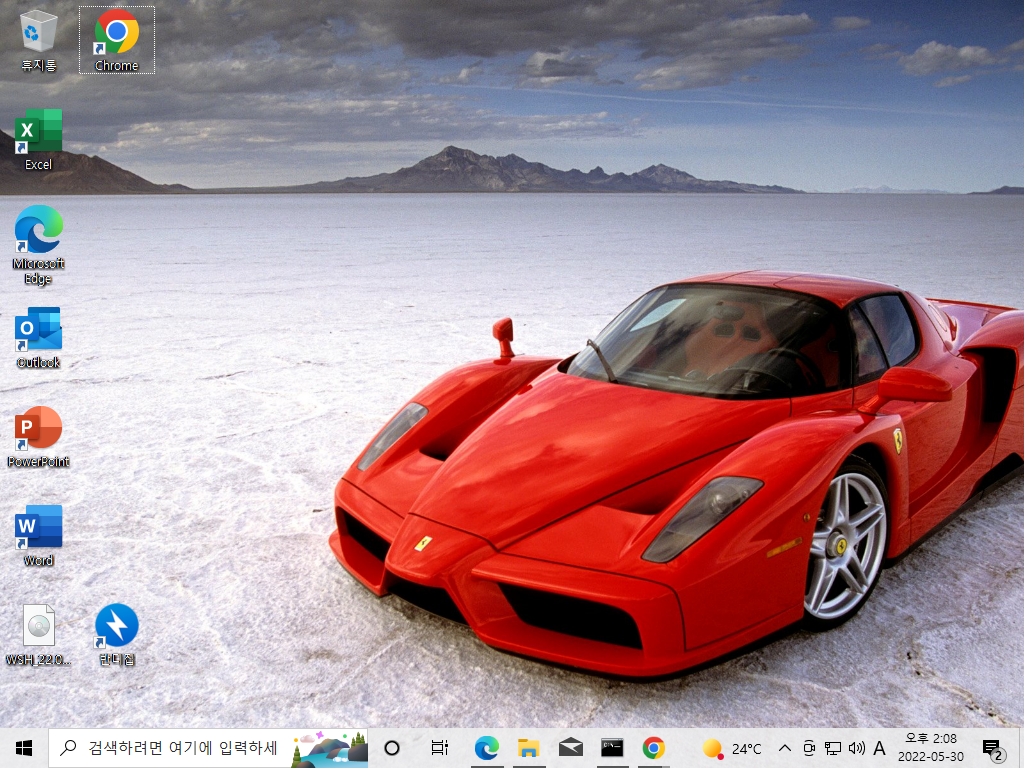This screenshot has width=1024, height=768.
Task: Open File Explorer from the taskbar
Action: pyautogui.click(x=528, y=748)
